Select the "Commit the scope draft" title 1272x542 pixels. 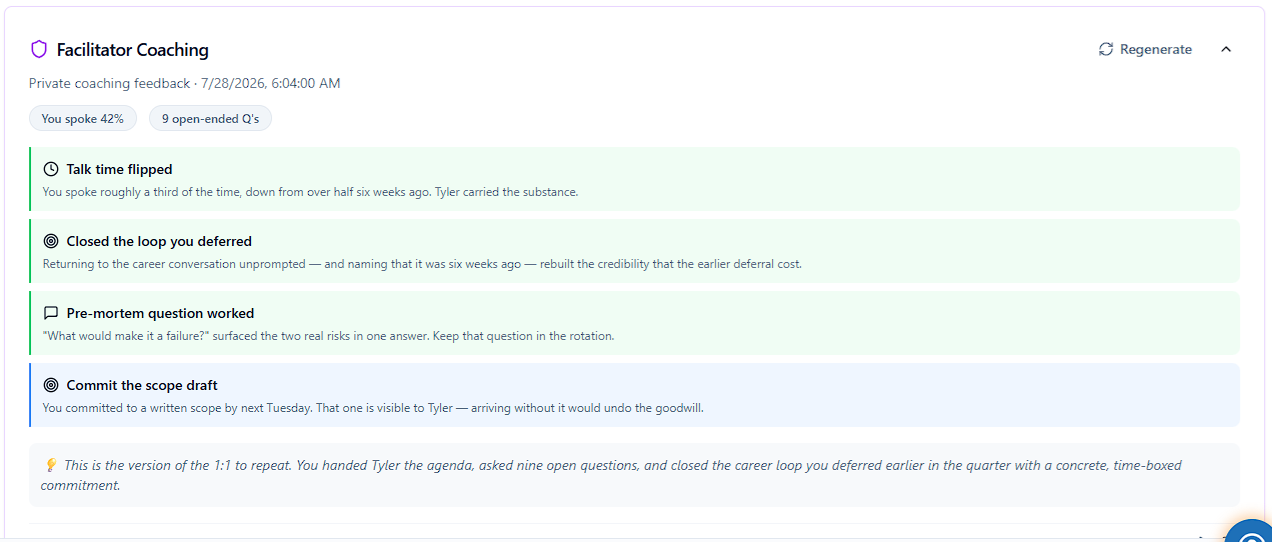(x=142, y=385)
